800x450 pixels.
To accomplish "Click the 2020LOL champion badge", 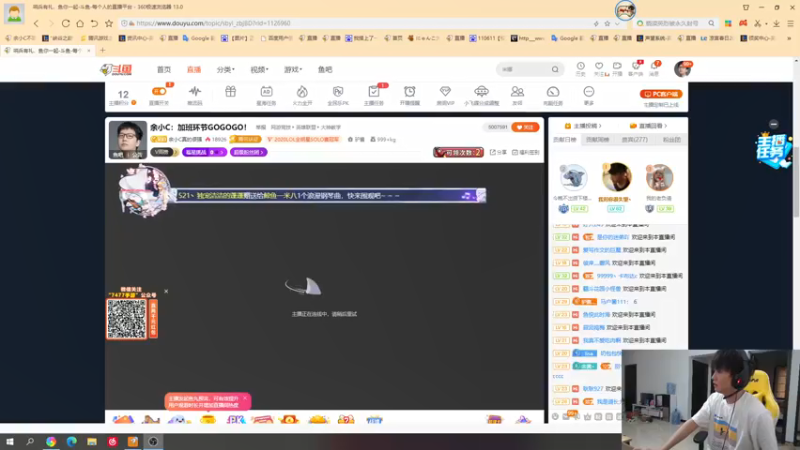I will tap(303, 139).
